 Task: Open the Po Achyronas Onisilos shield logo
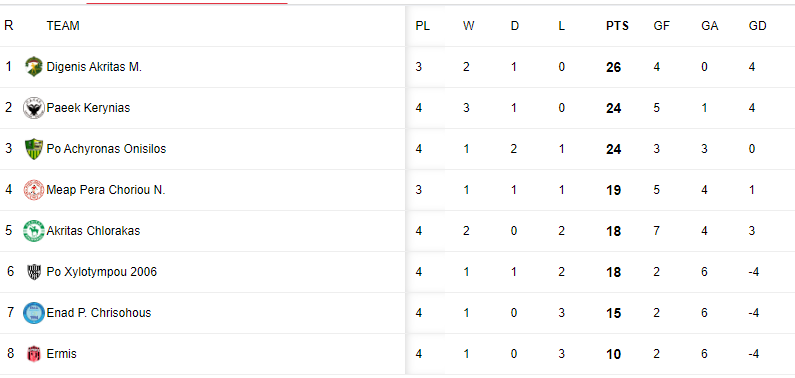34,149
